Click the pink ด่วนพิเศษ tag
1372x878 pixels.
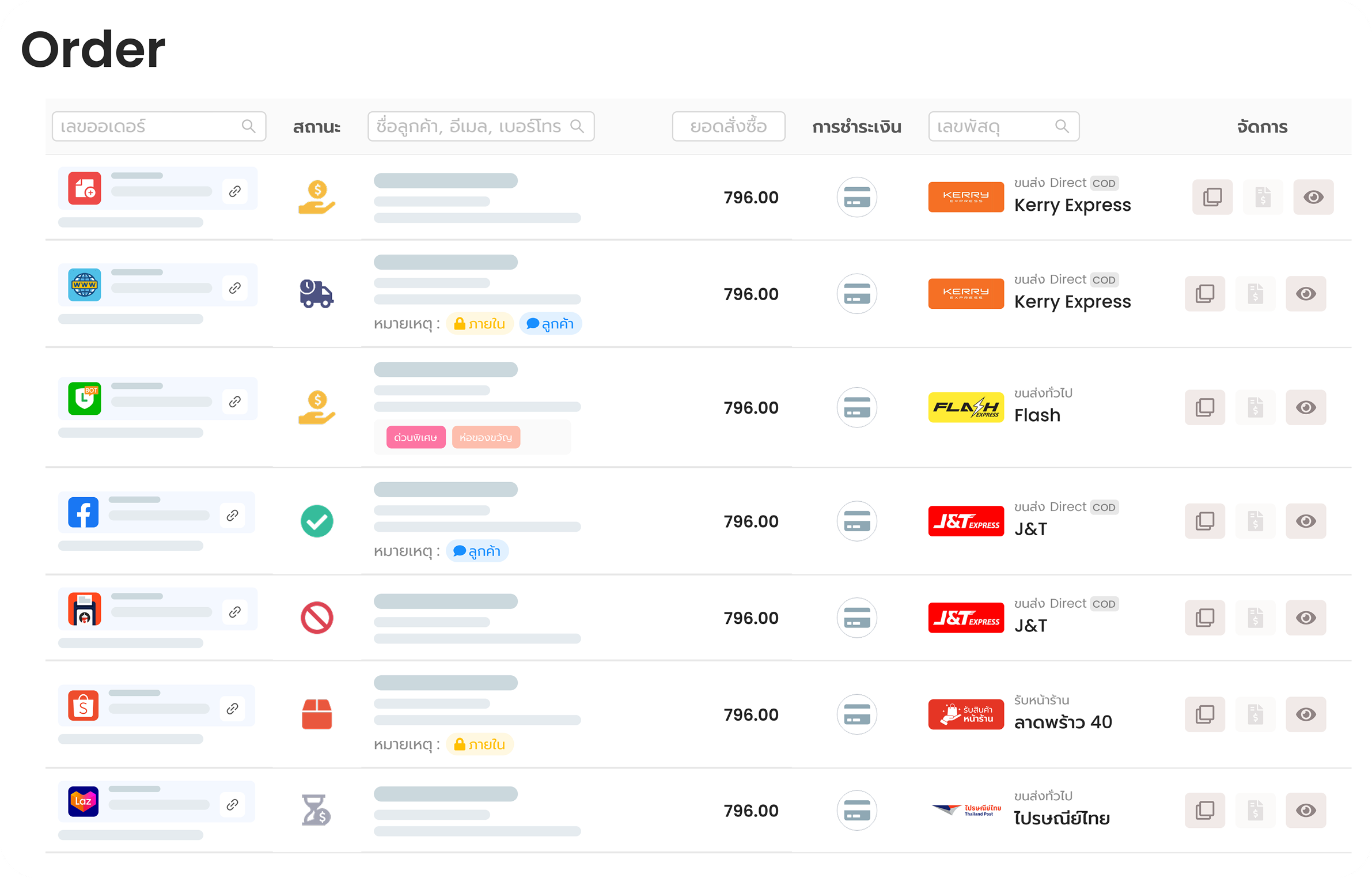[x=415, y=437]
